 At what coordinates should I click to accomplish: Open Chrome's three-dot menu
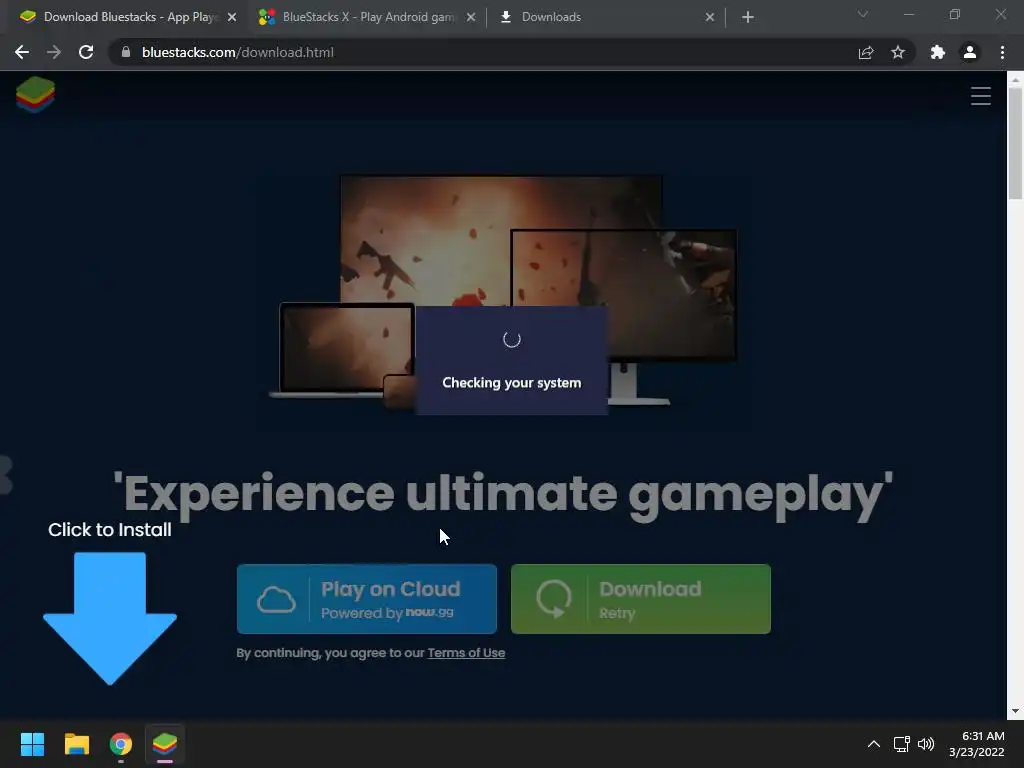(x=1002, y=52)
